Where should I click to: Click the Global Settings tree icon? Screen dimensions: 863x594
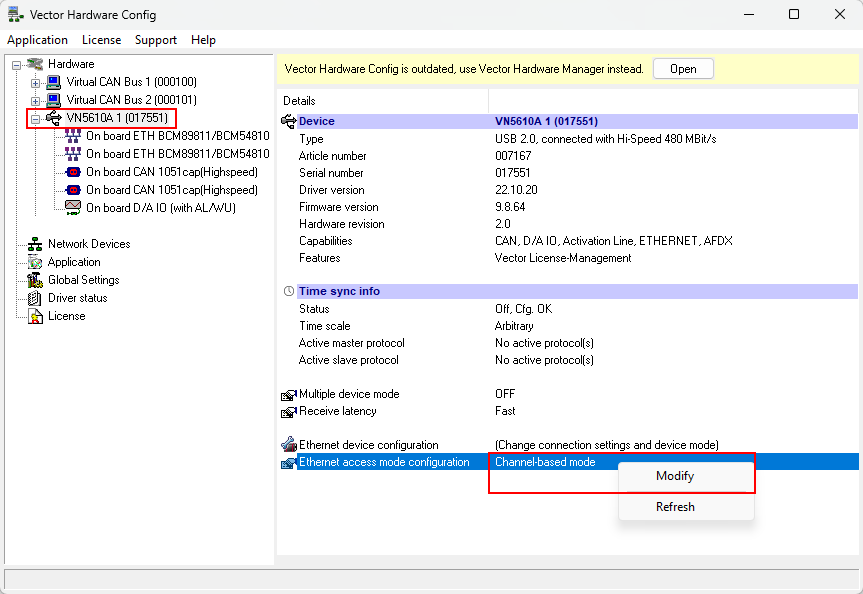tap(35, 280)
